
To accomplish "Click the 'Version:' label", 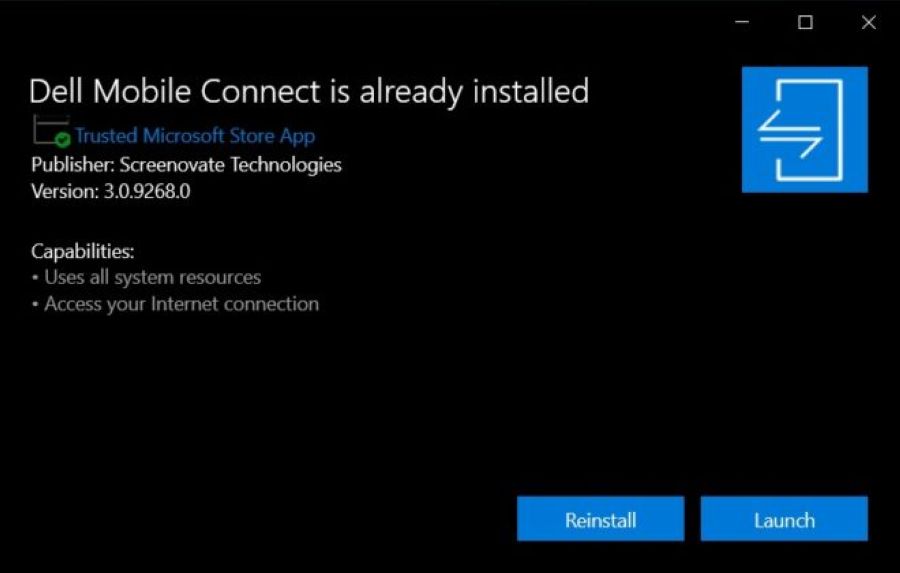I will click(64, 190).
